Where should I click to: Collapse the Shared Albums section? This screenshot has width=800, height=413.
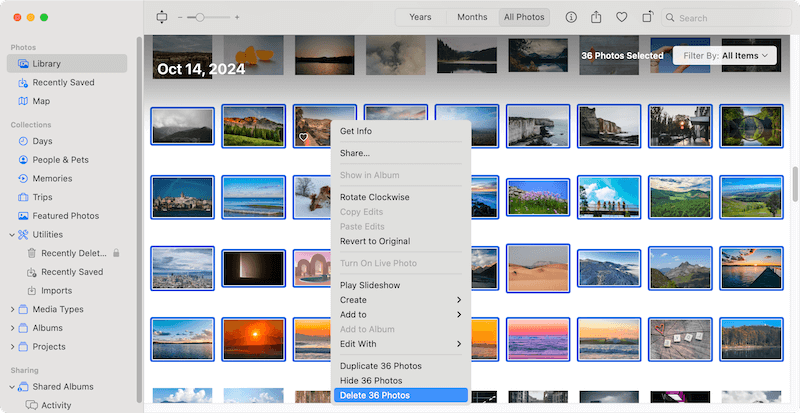coord(12,386)
